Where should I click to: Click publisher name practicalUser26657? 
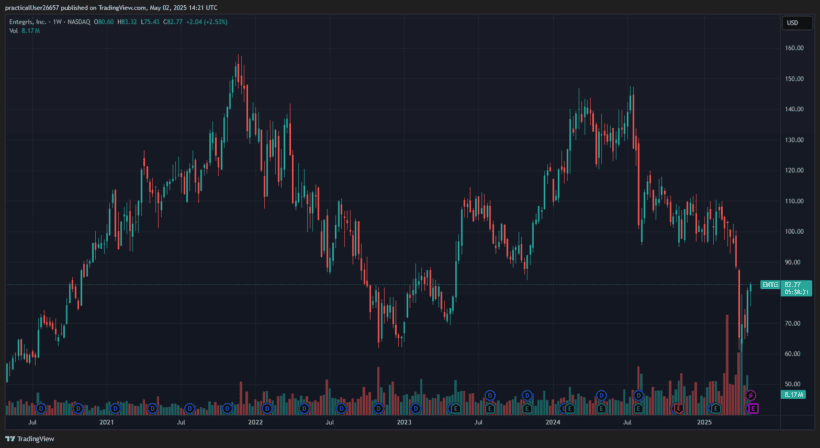(x=36, y=7)
